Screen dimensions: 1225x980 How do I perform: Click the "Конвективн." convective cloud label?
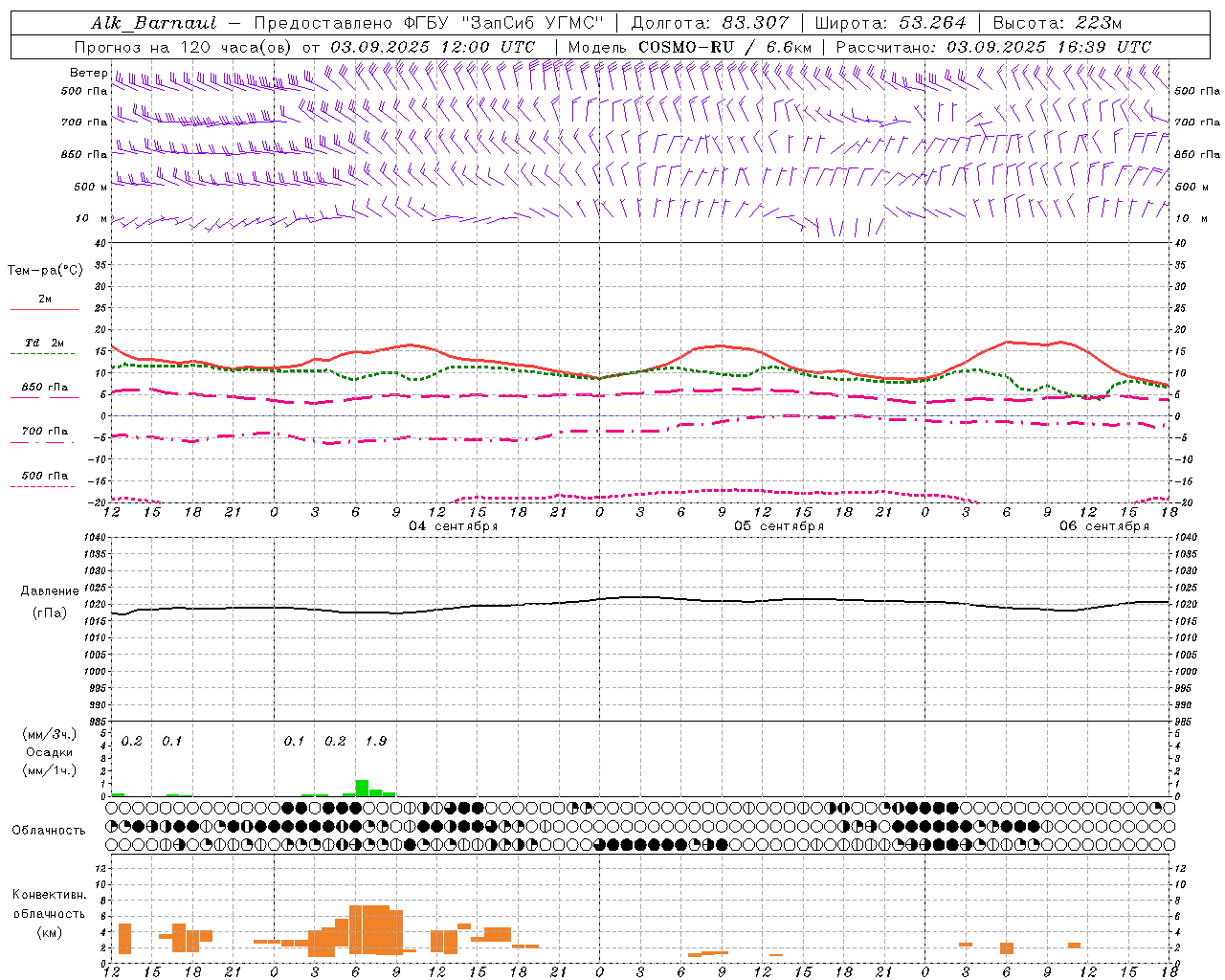pos(49,895)
